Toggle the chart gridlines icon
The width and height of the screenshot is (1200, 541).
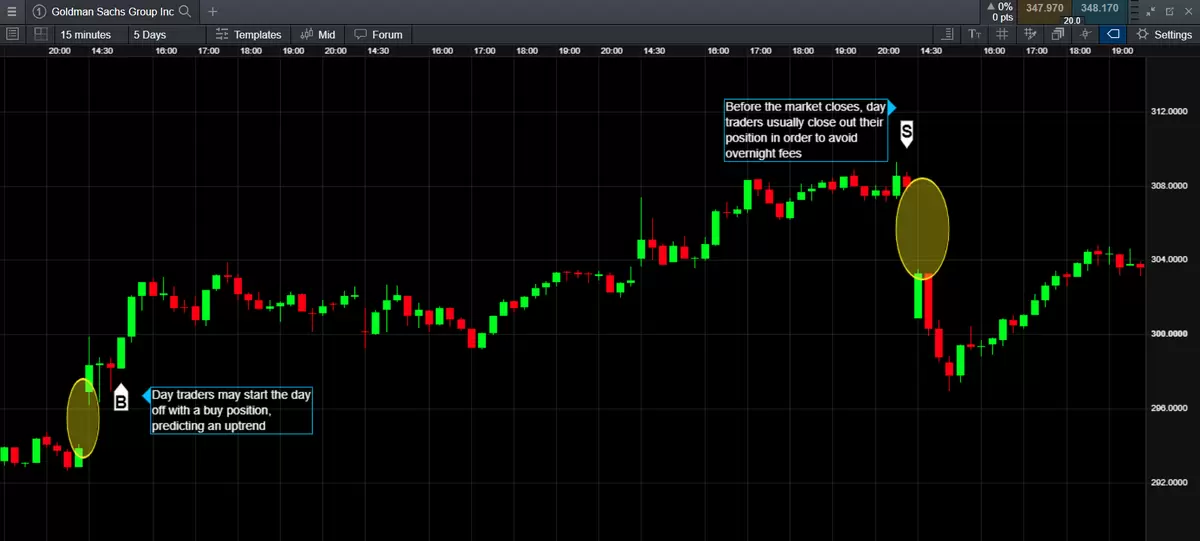[1001, 34]
